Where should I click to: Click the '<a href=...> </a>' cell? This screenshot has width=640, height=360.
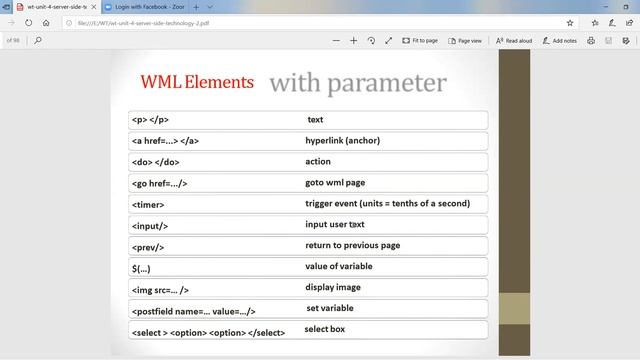click(165, 141)
